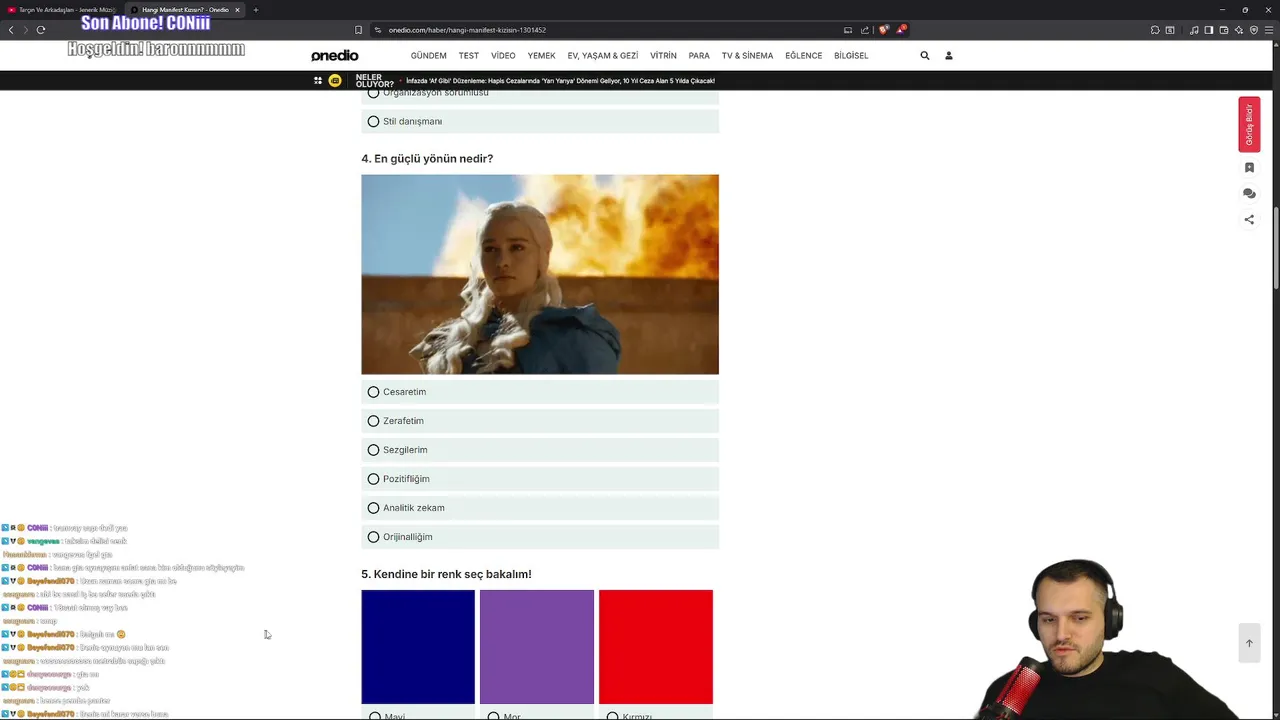Click '5. Kendine bir renk seç bakalım!' heading
Viewport: 1280px width, 720px height.
tap(446, 574)
